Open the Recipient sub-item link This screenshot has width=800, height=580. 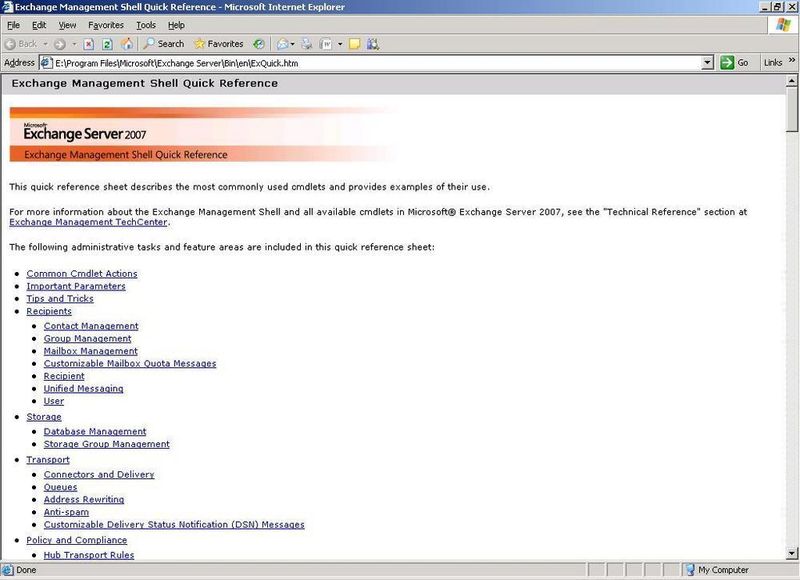64,376
